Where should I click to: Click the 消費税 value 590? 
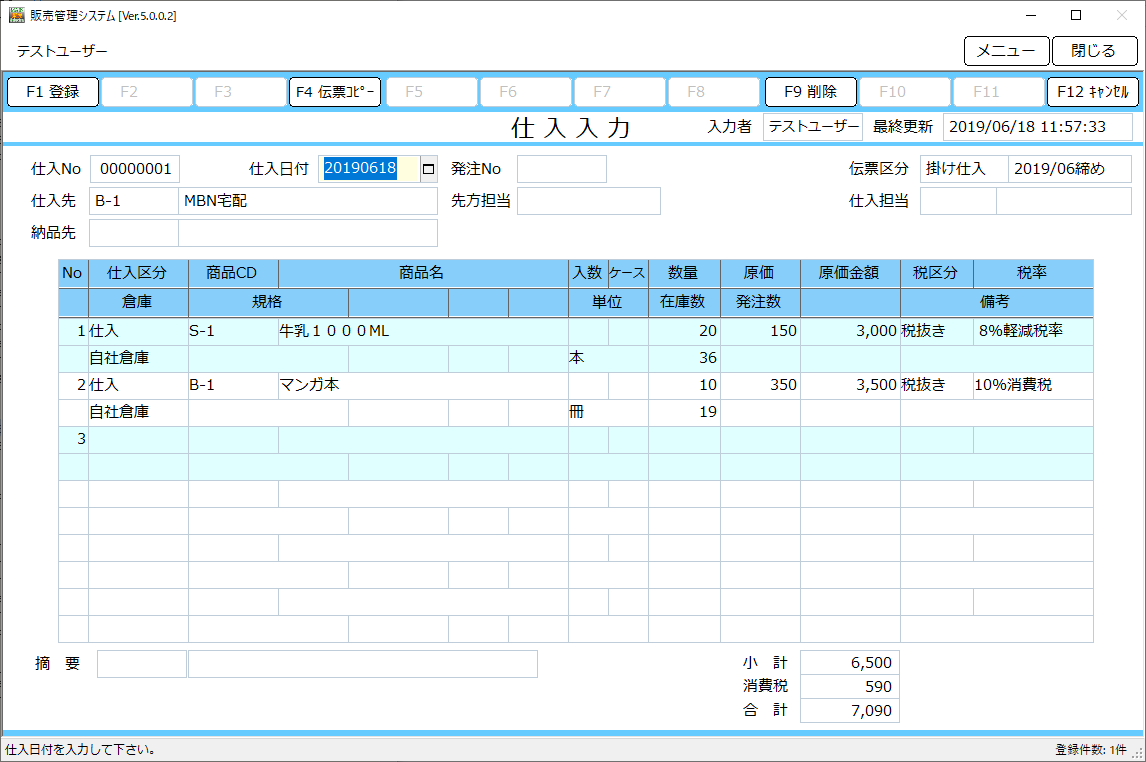[850, 687]
